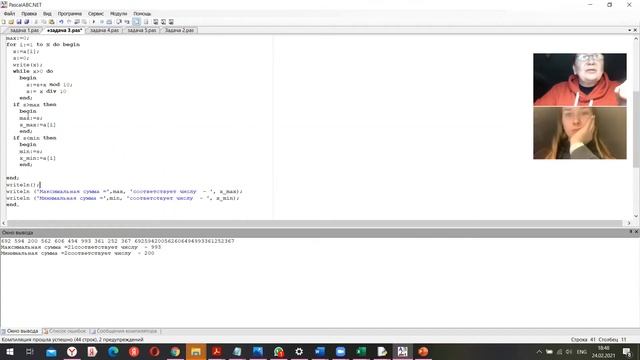
Task: Click the ENG language indicator
Action: click(582, 351)
